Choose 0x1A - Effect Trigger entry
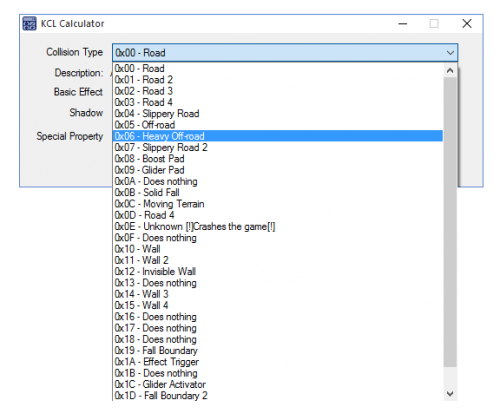Image resolution: width=500 pixels, height=420 pixels. [278, 362]
